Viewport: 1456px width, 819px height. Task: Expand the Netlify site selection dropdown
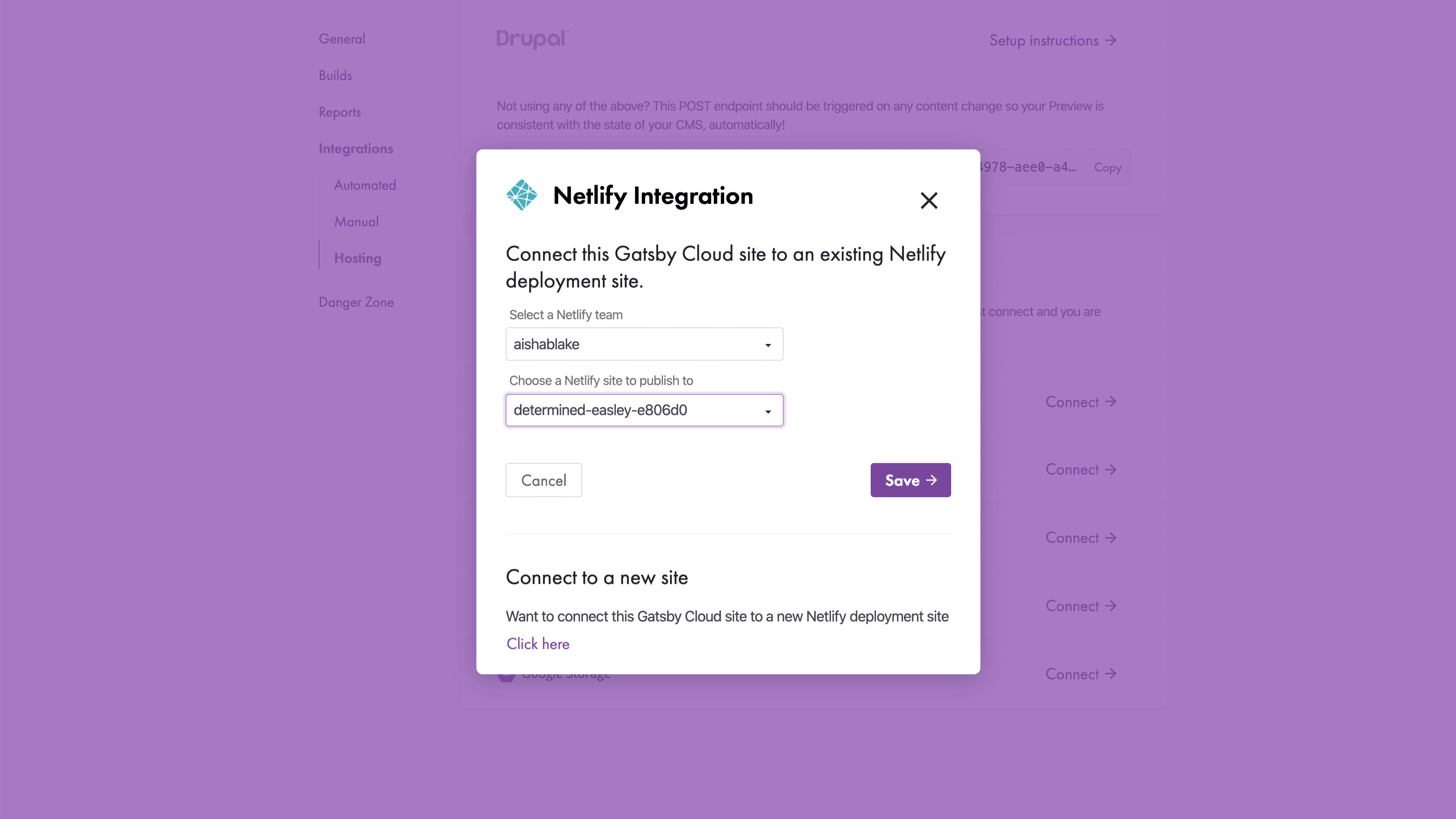(x=644, y=410)
